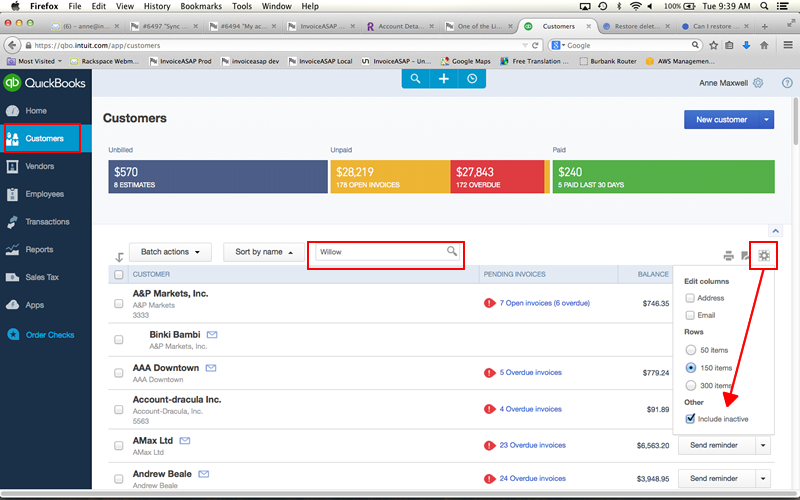Image resolution: width=800 pixels, height=500 pixels.
Task: Open the Apple menu
Action: tap(15, 6)
